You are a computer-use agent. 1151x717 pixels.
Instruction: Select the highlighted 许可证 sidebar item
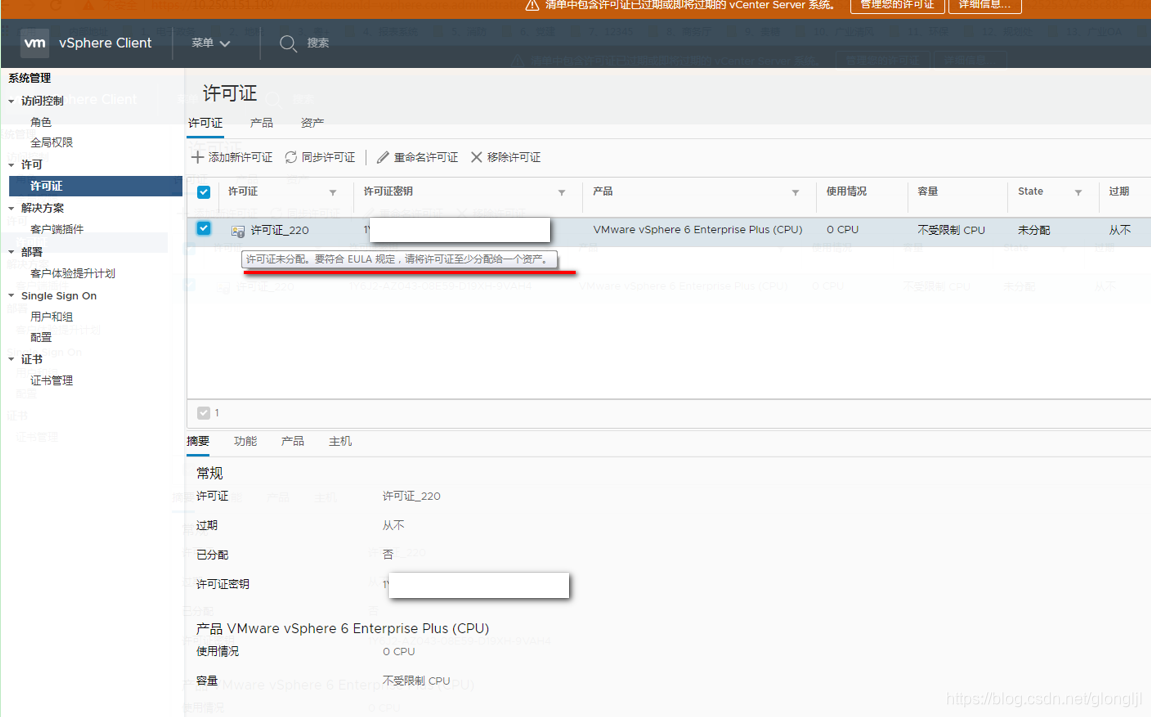(95, 186)
